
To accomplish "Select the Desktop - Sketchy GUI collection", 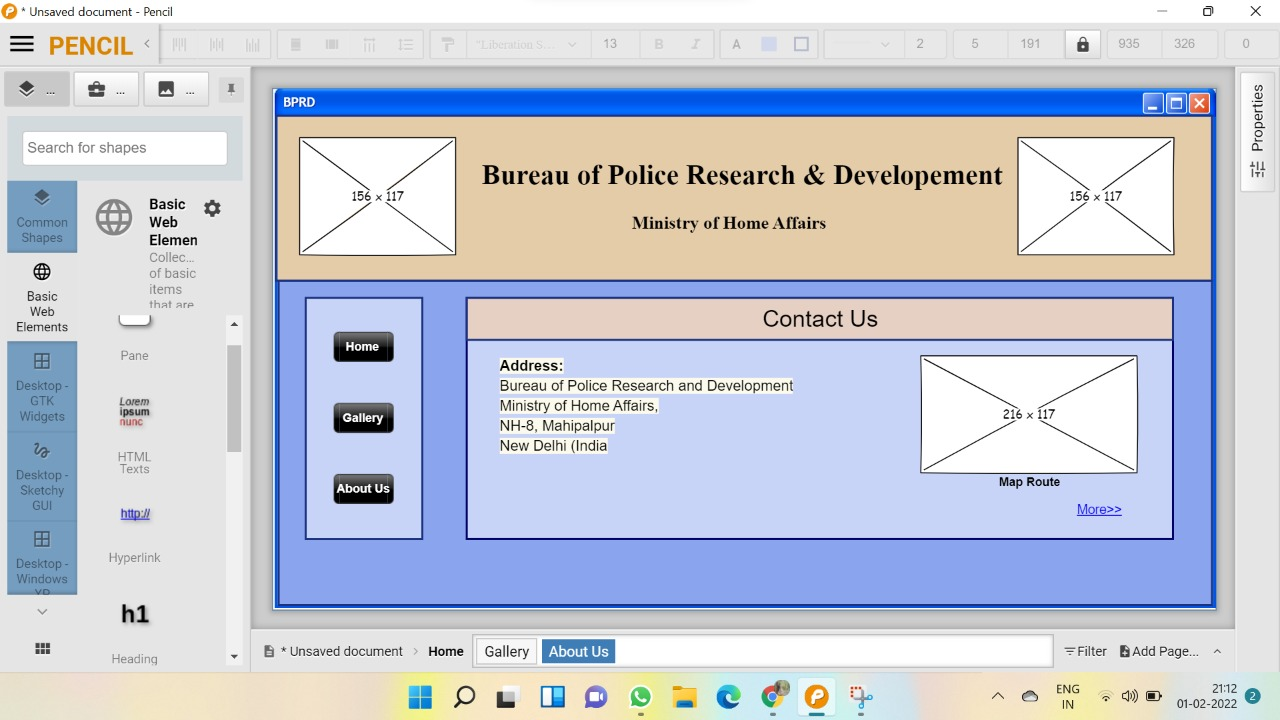I will (x=42, y=476).
